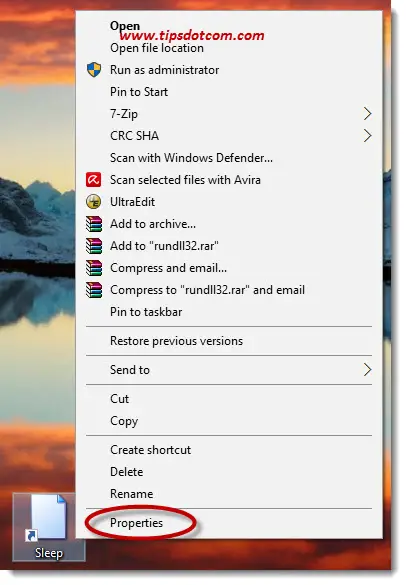Viewport: 406px width, 585px height.
Task: Click the WinRAR icon beside Compress to "rundll32.rar" and email
Action: click(94, 290)
